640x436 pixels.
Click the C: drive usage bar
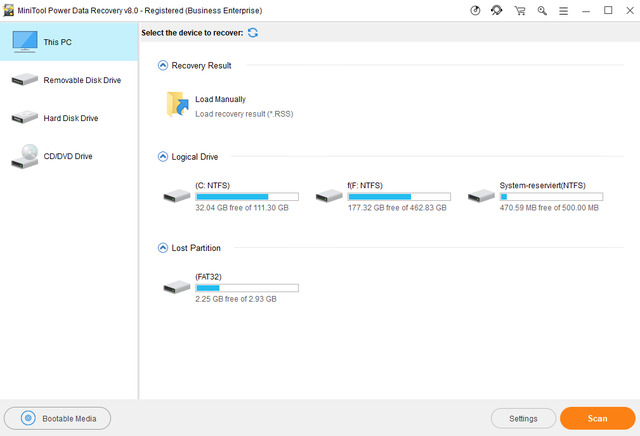click(247, 197)
